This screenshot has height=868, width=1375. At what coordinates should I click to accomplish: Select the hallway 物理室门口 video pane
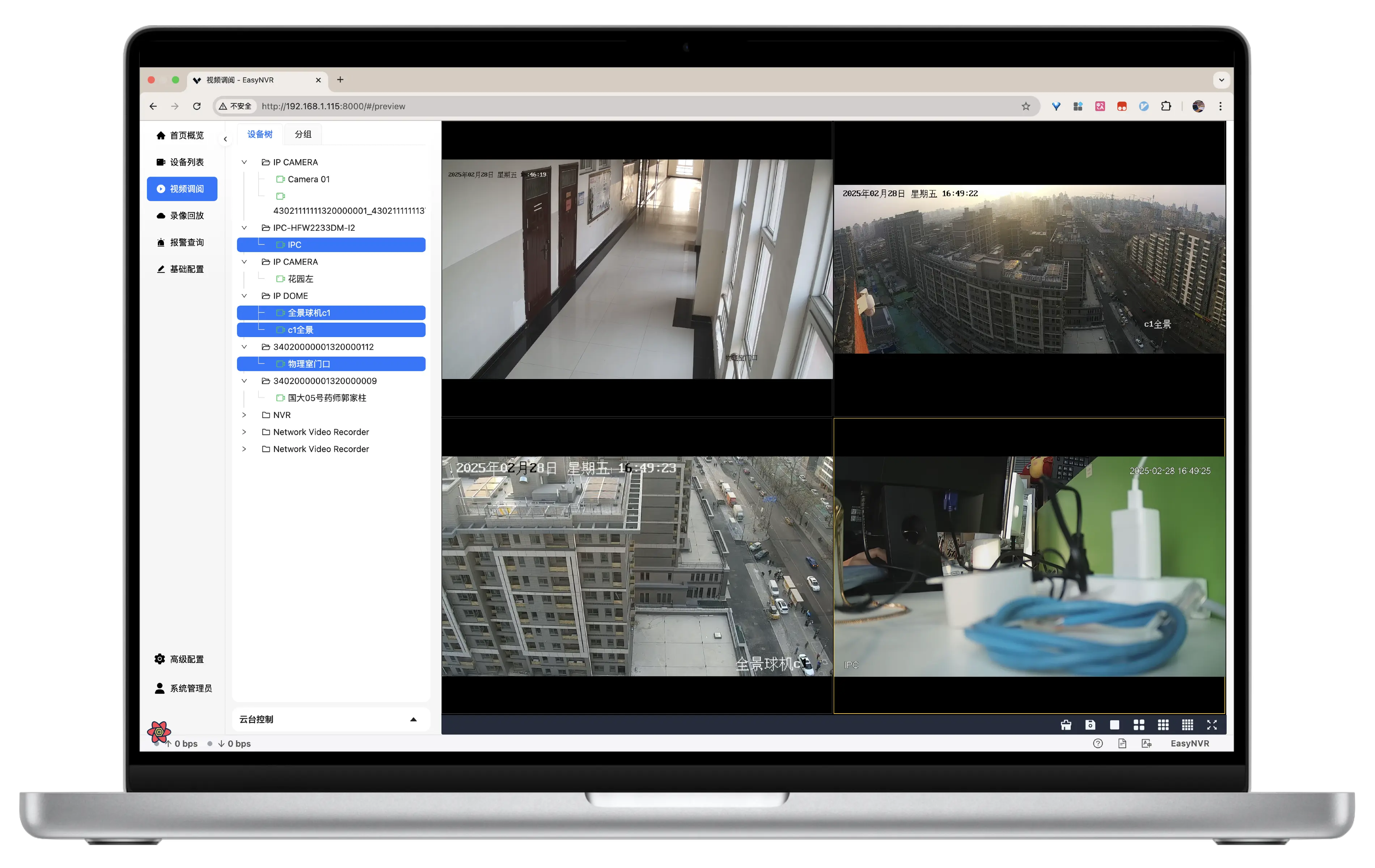coord(637,269)
